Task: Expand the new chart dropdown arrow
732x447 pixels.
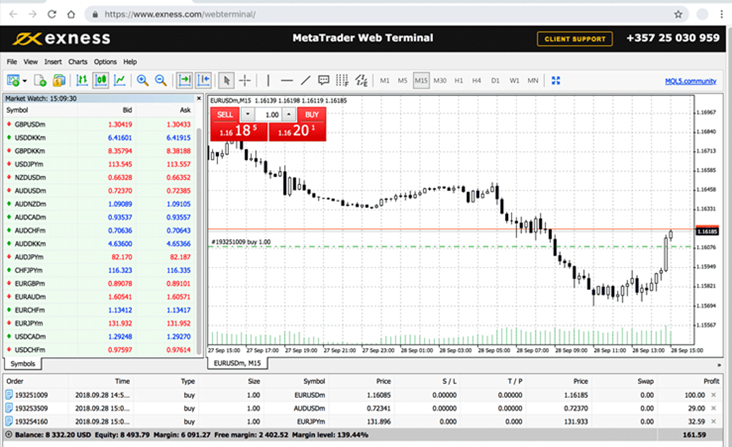Action: coord(25,81)
